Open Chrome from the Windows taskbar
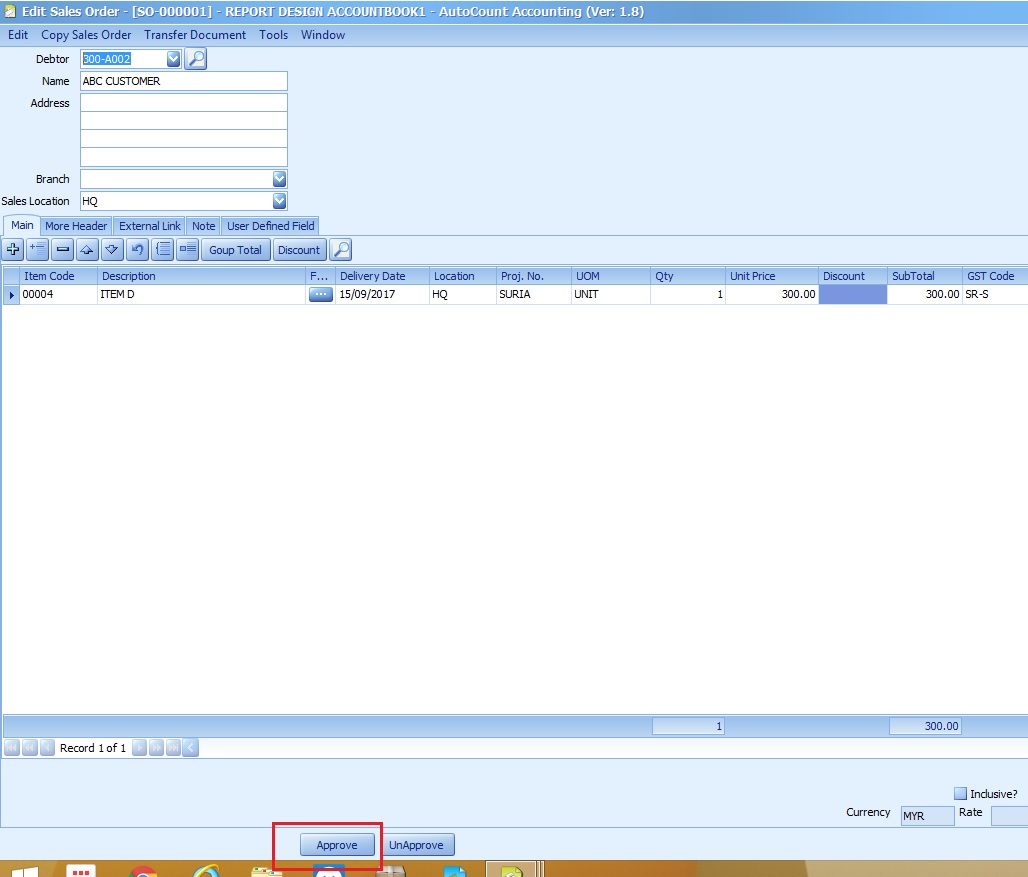Viewport: 1028px width, 877px height. [x=144, y=870]
